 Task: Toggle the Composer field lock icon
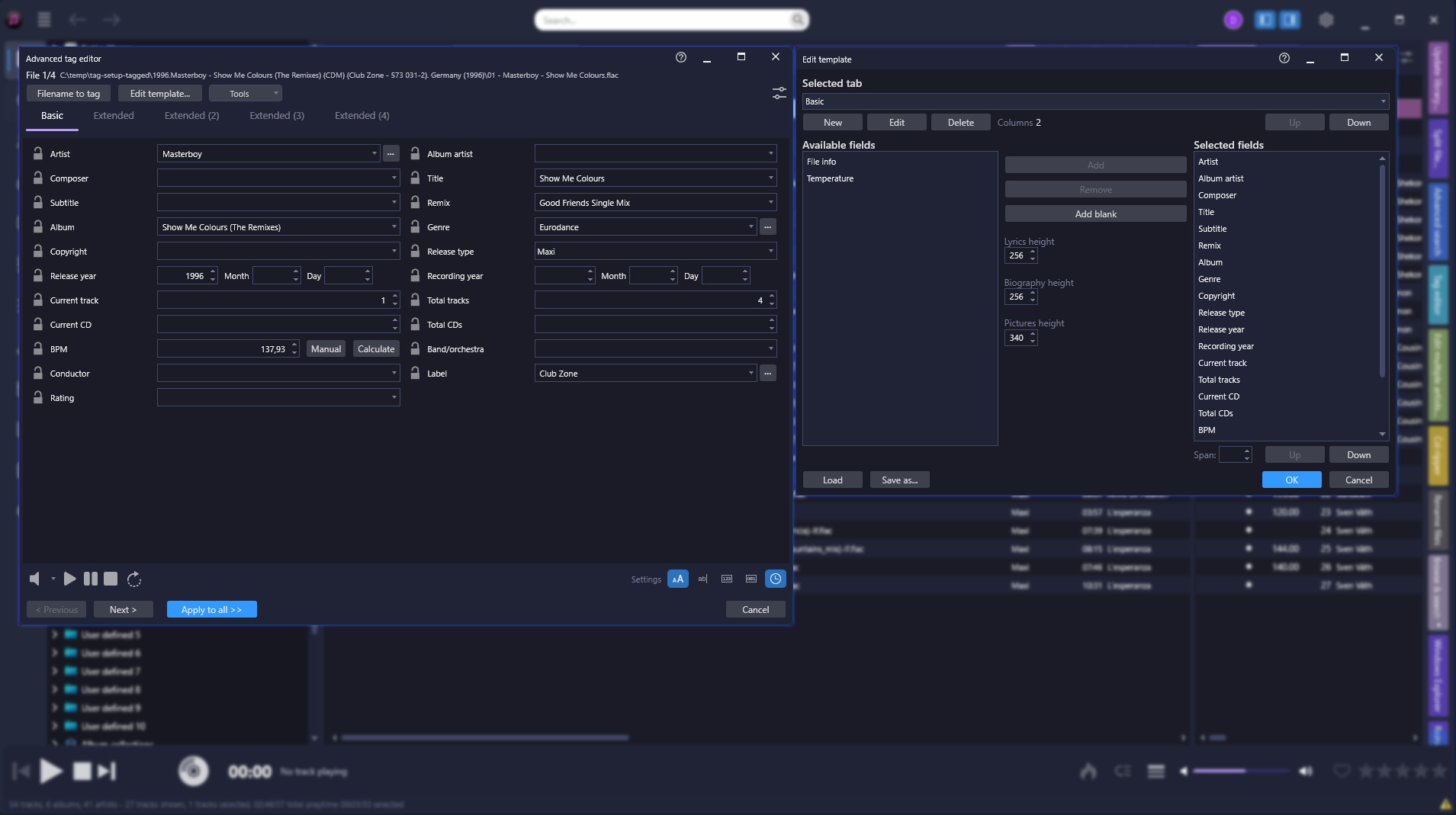coord(38,178)
